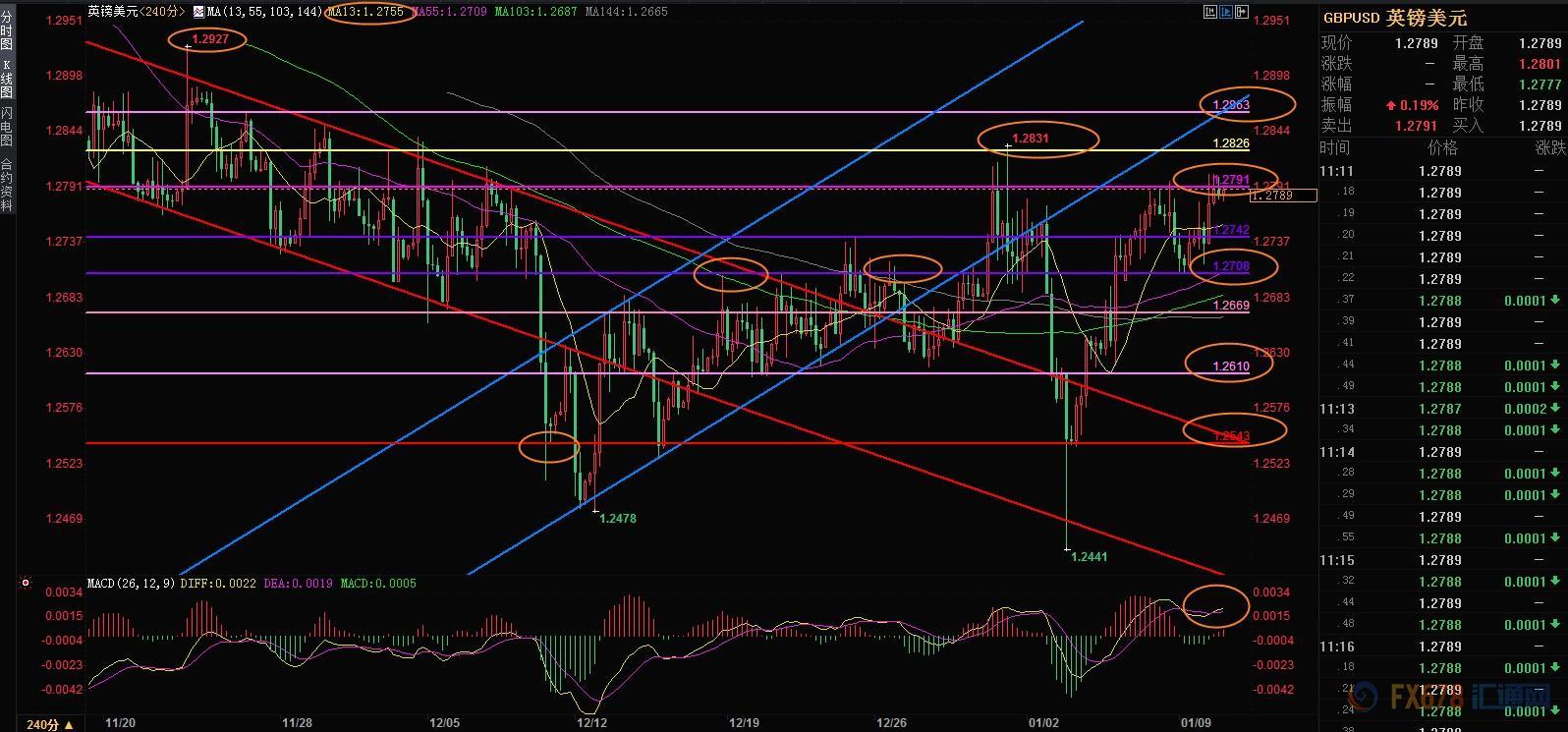Click the 12/19 date on time axis

pyautogui.click(x=743, y=722)
